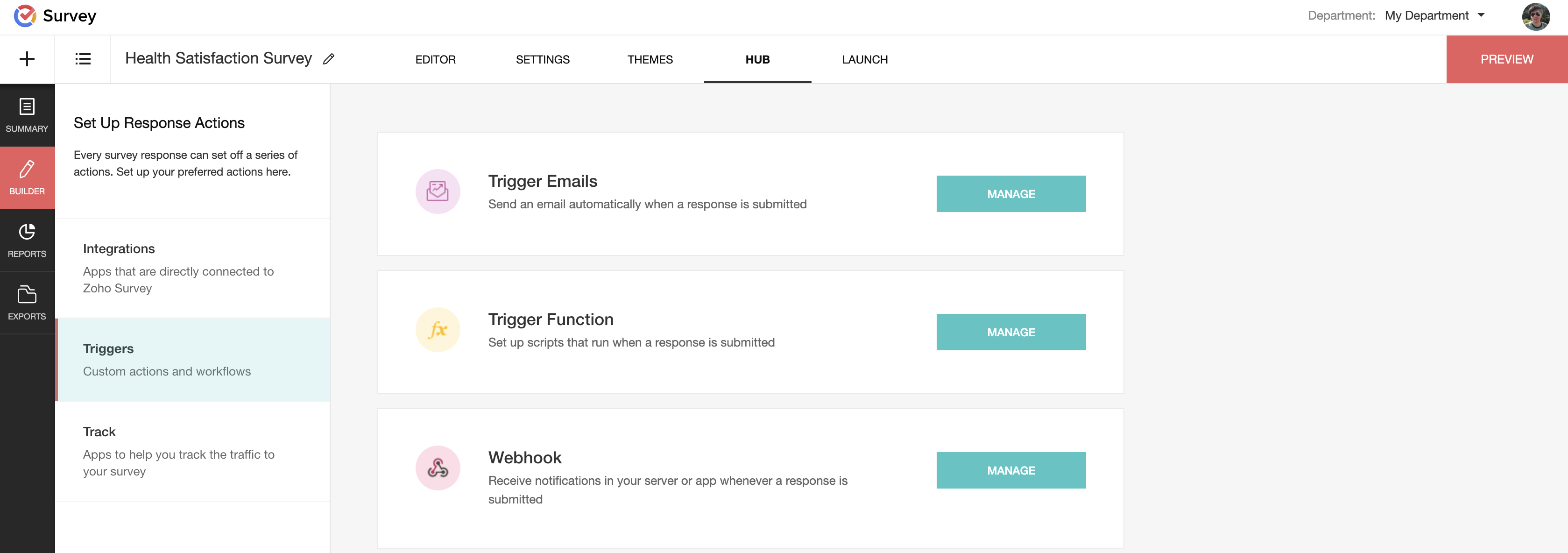Image resolution: width=1568 pixels, height=553 pixels.
Task: Click the pencil icon to rename survey
Action: point(329,59)
